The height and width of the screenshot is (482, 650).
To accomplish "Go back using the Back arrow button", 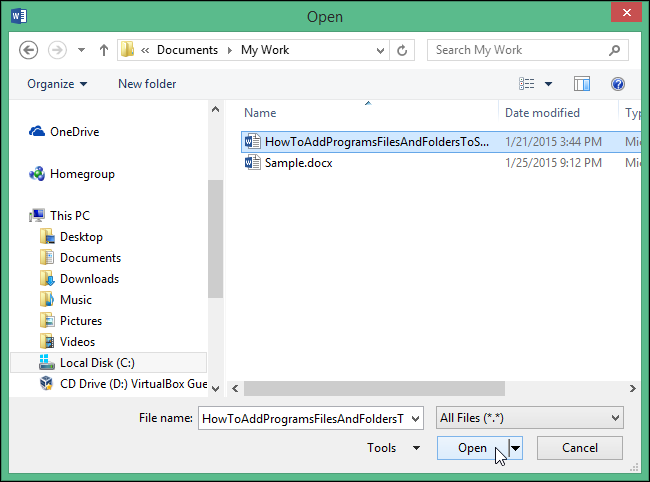I will [29, 50].
